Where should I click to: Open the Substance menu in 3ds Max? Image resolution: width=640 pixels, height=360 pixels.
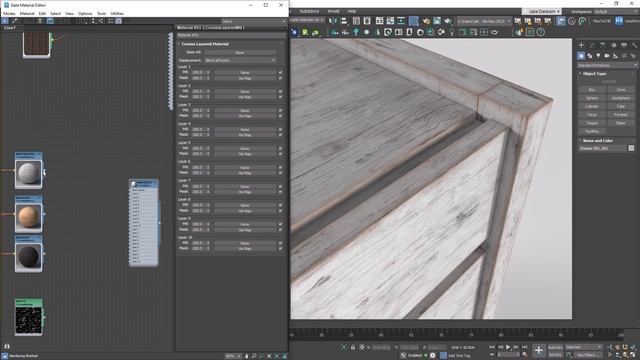309,11
